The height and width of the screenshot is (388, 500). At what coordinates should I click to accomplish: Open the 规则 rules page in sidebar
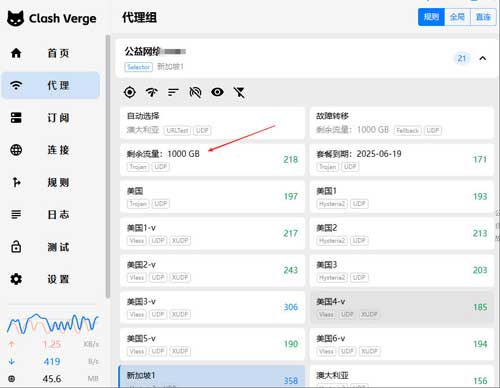(51, 182)
